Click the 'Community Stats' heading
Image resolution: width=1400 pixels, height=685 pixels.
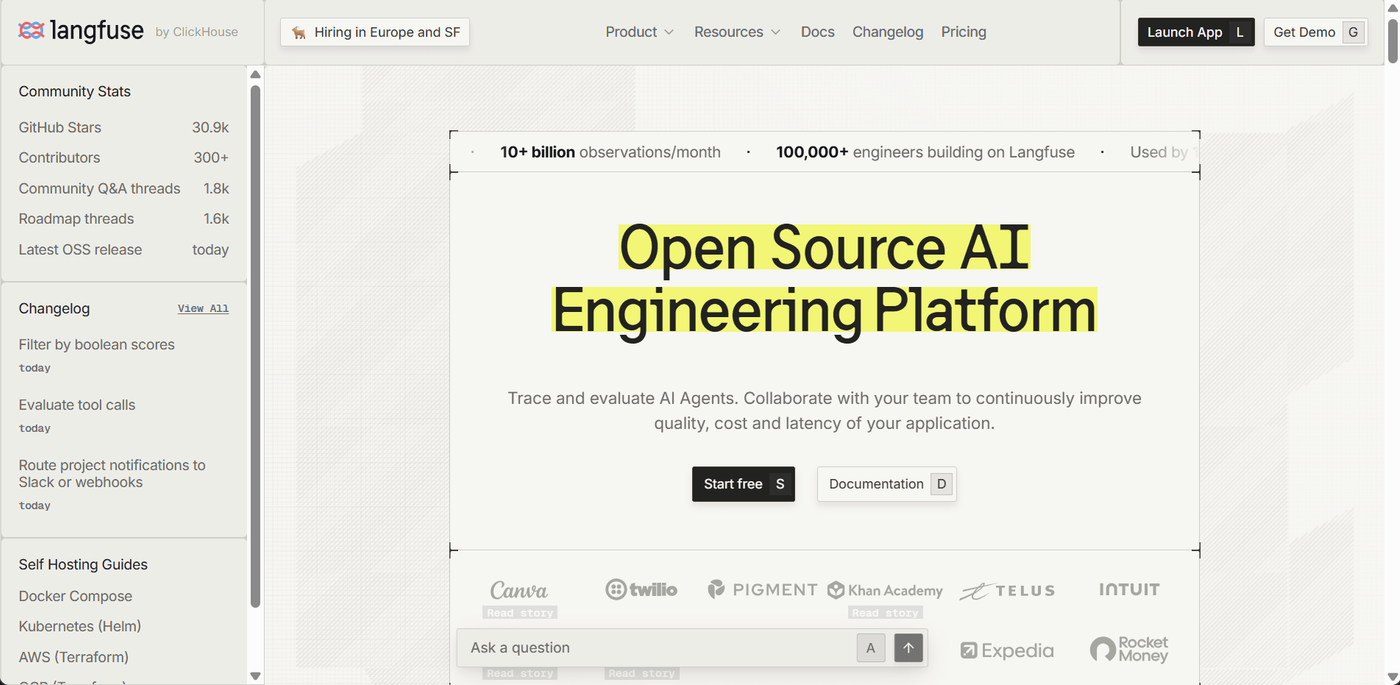75,91
